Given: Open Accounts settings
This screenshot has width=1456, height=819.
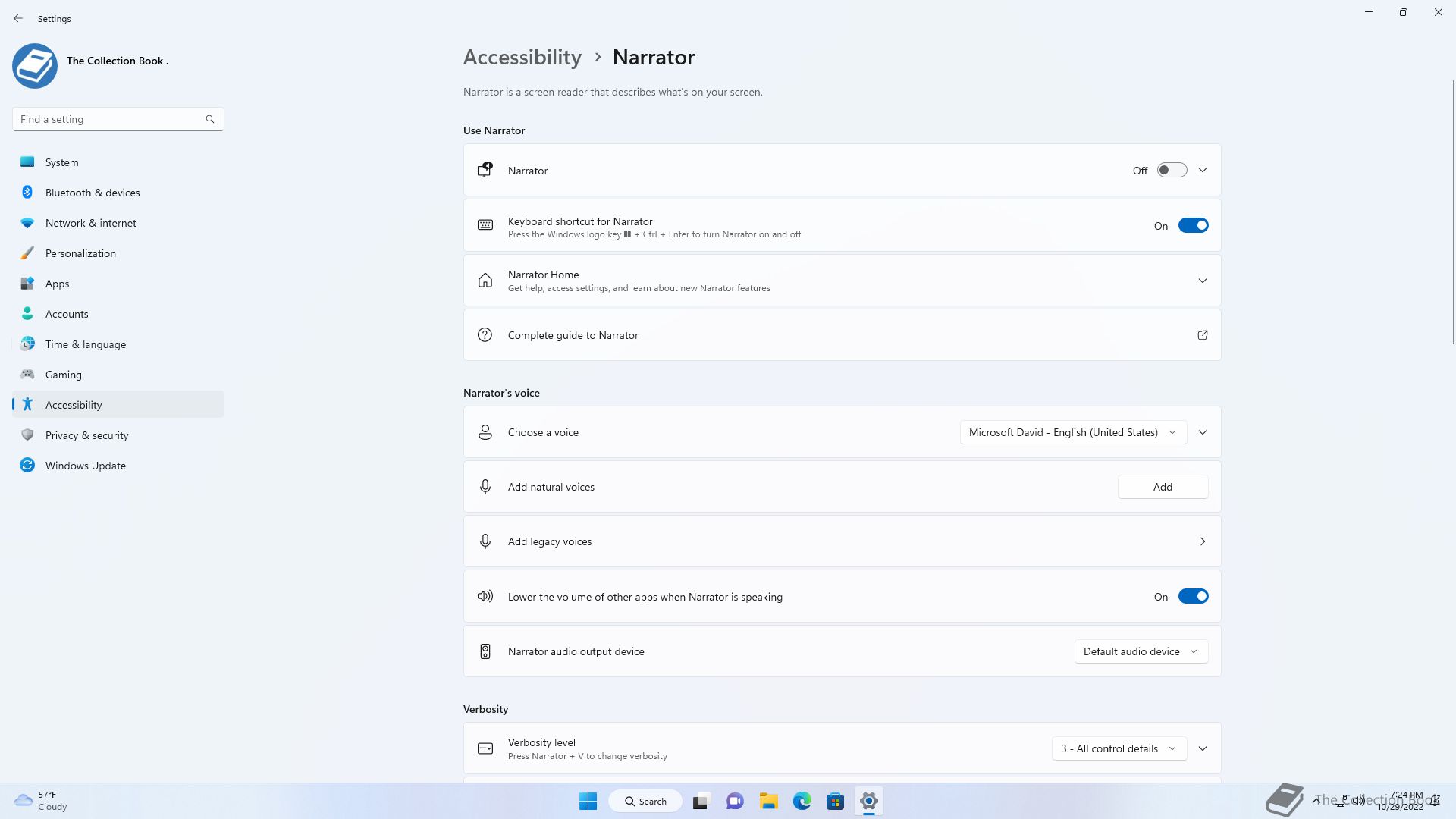Looking at the screenshot, I should [118, 314].
